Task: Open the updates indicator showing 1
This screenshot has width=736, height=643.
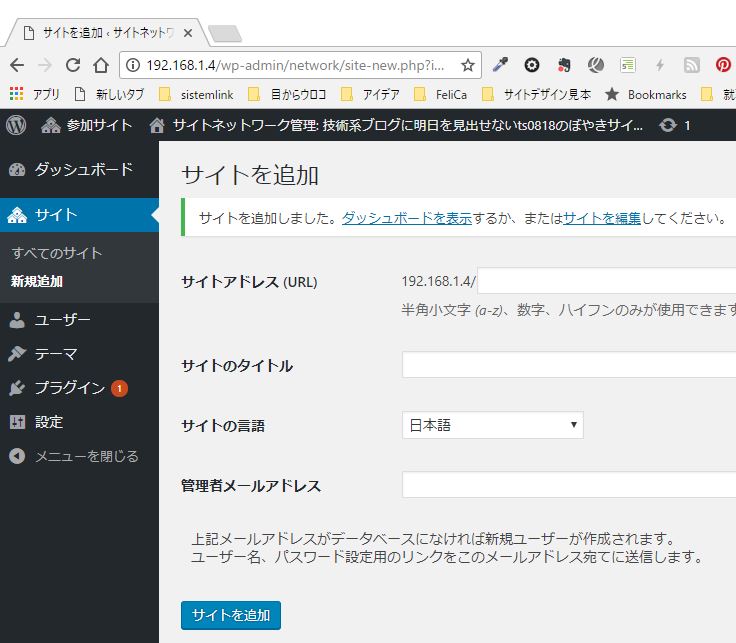Action: (675, 125)
